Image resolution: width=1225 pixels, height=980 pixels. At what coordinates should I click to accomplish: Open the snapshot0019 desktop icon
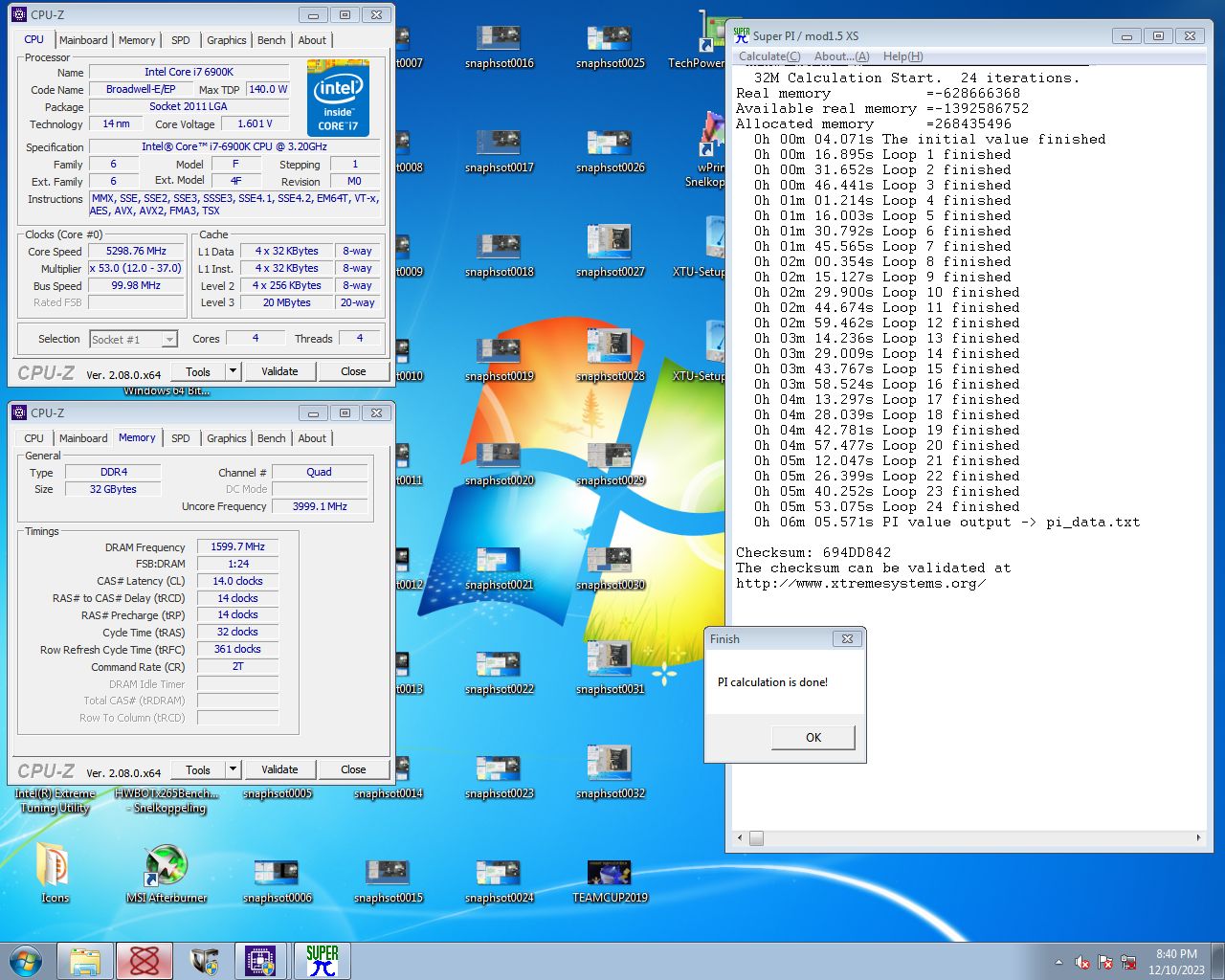click(499, 360)
